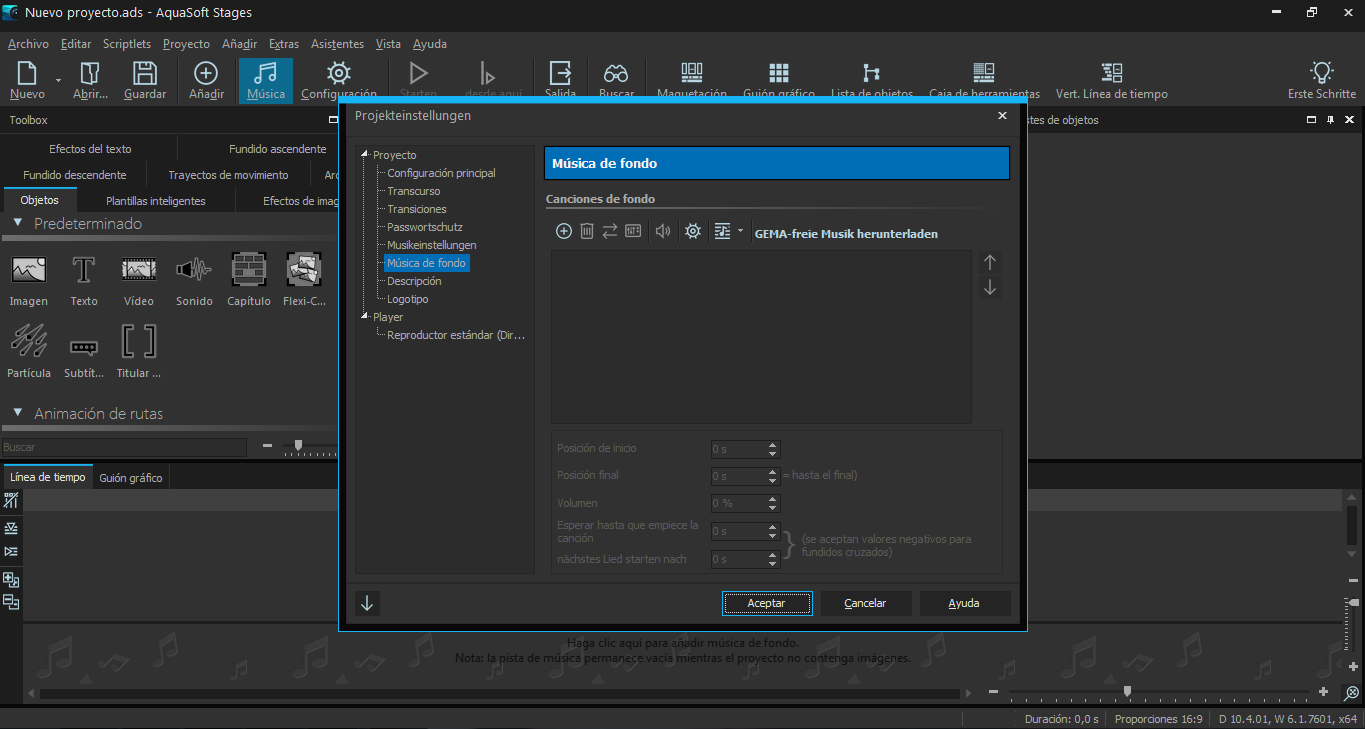The height and width of the screenshot is (729, 1365).
Task: Switch to the Guión gráfico bottom tab
Action: click(131, 478)
